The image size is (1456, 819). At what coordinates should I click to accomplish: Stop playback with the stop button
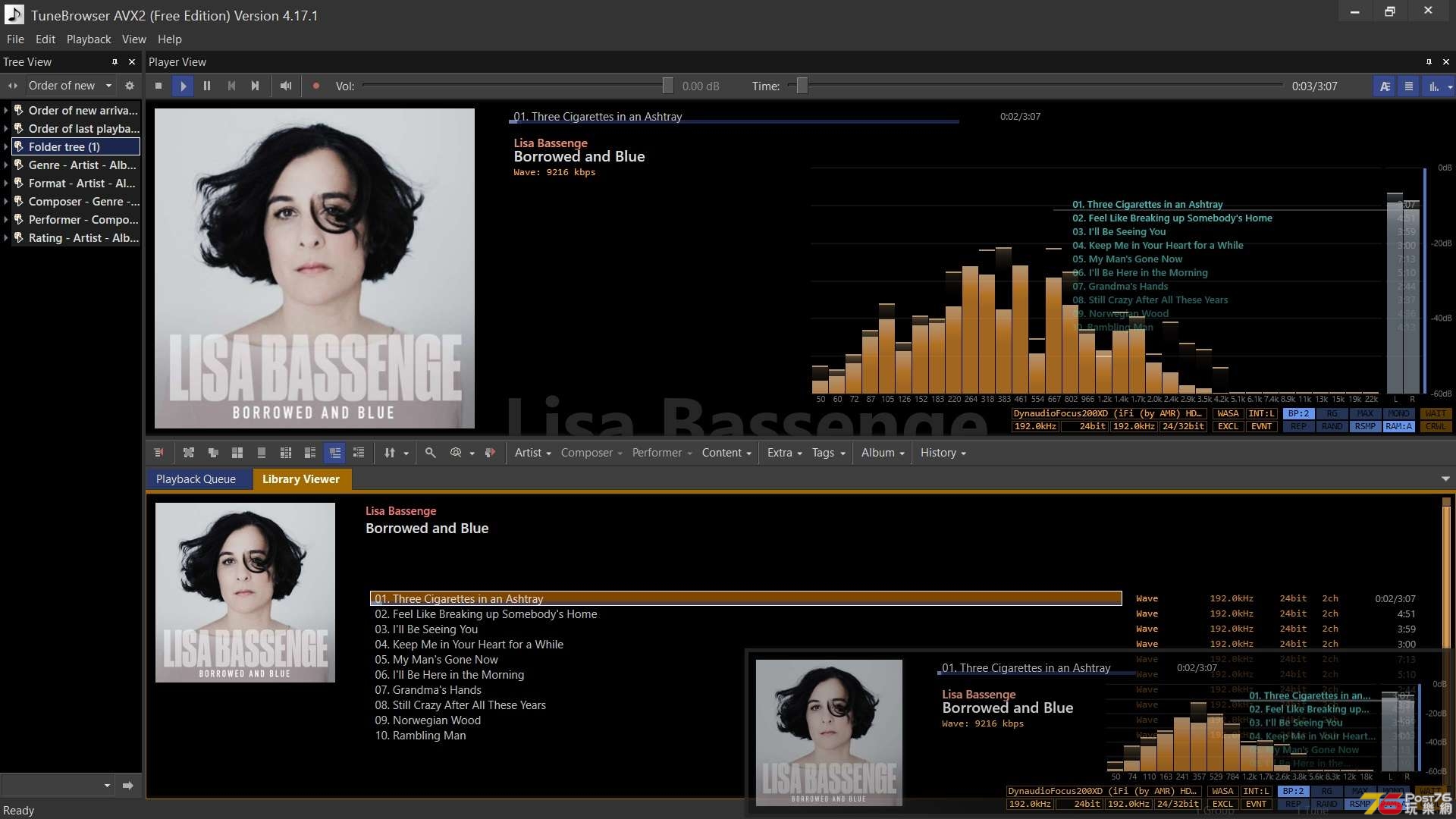click(x=158, y=86)
